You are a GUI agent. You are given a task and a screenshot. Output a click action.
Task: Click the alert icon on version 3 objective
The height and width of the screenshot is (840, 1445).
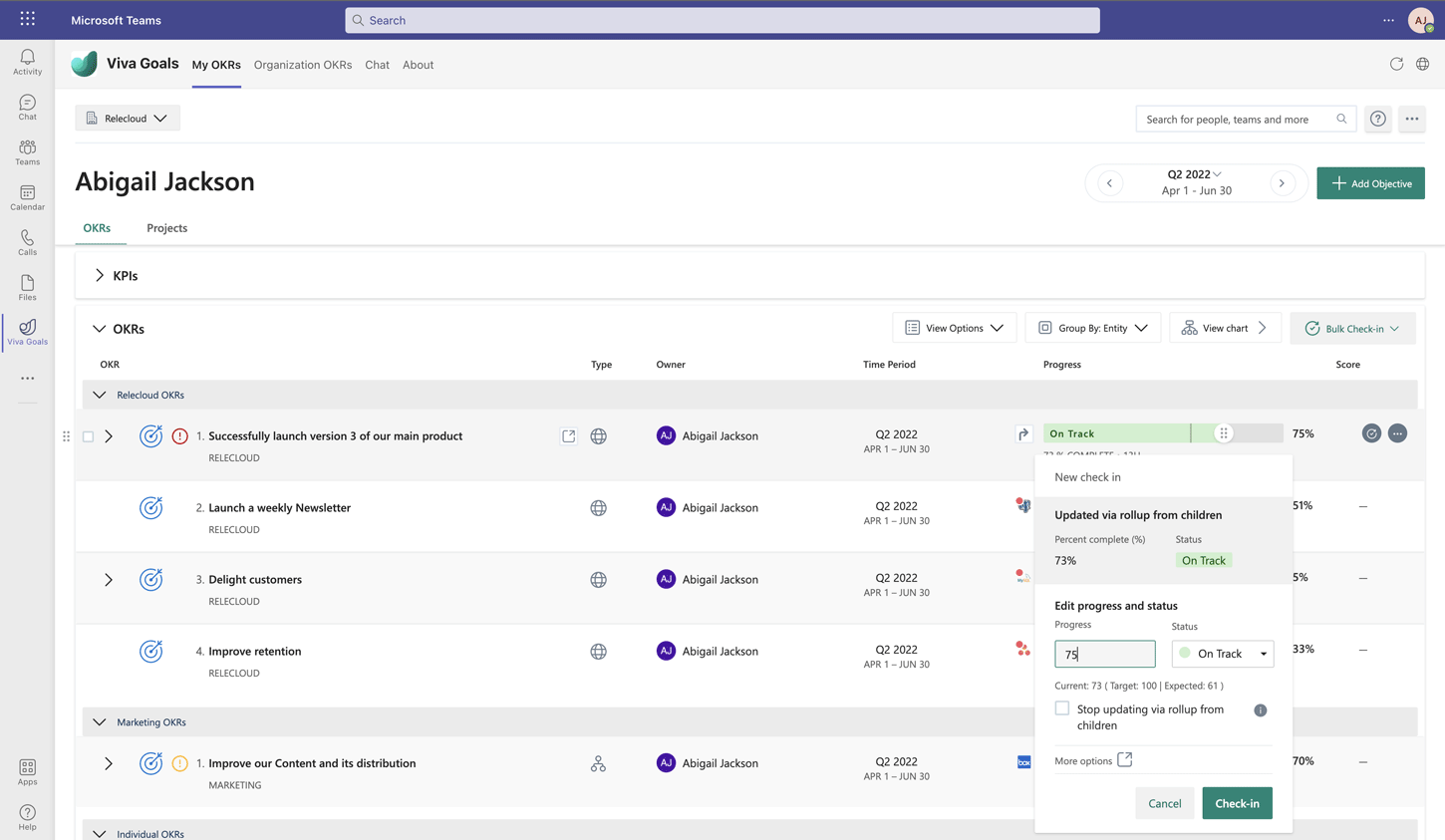179,435
